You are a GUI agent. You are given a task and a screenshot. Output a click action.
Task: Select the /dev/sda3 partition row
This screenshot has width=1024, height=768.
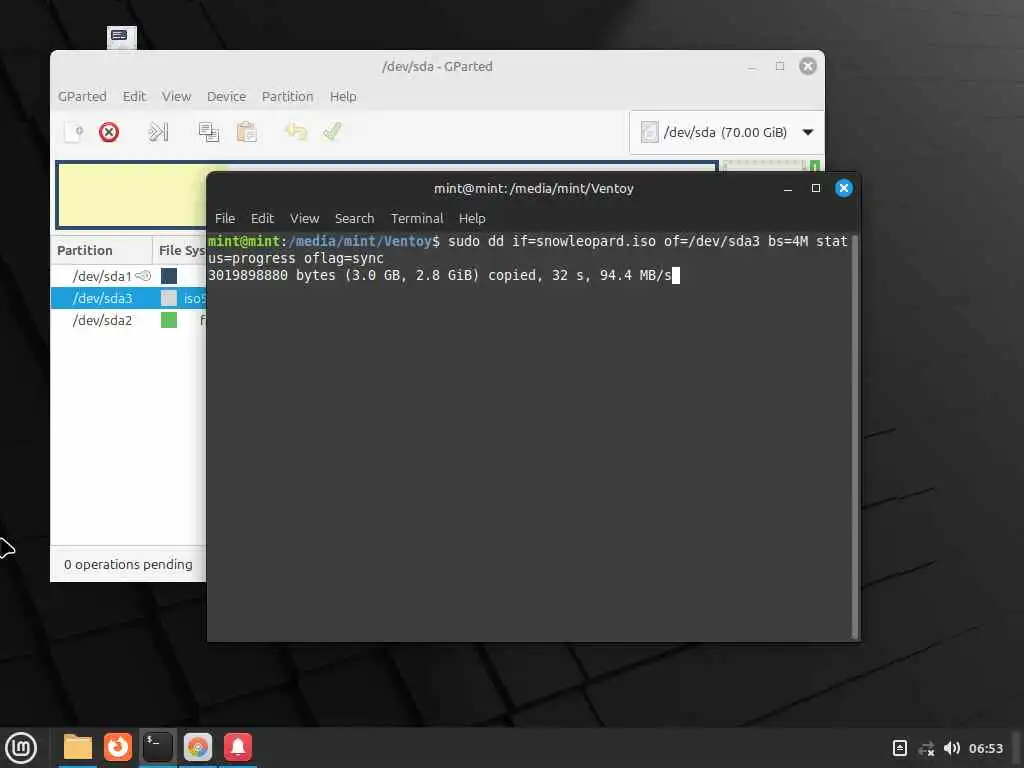pyautogui.click(x=129, y=298)
